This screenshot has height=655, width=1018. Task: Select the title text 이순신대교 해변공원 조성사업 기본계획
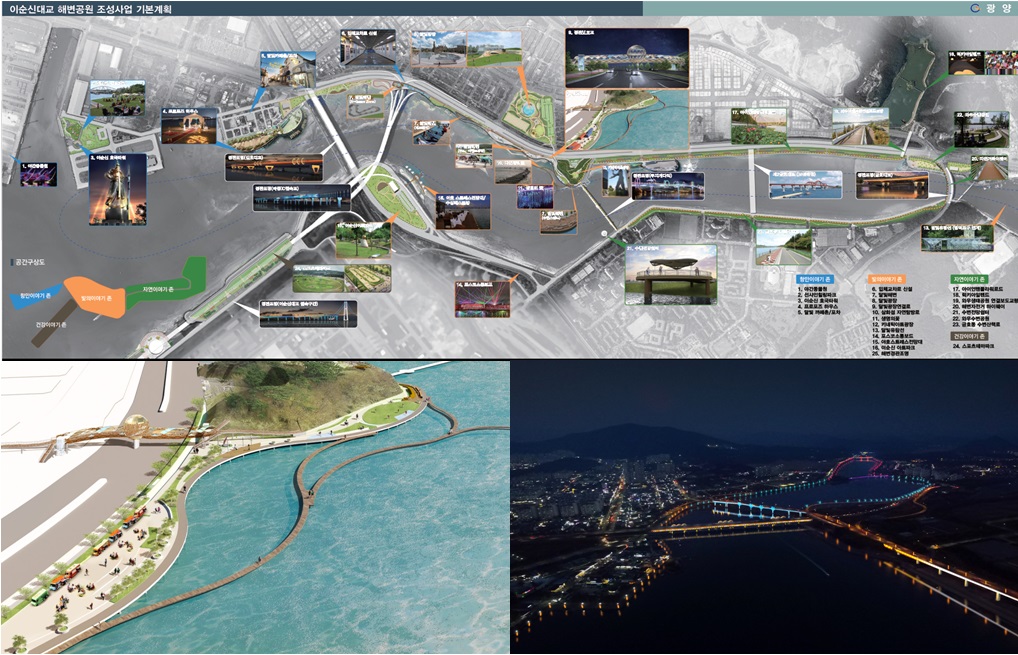point(90,9)
